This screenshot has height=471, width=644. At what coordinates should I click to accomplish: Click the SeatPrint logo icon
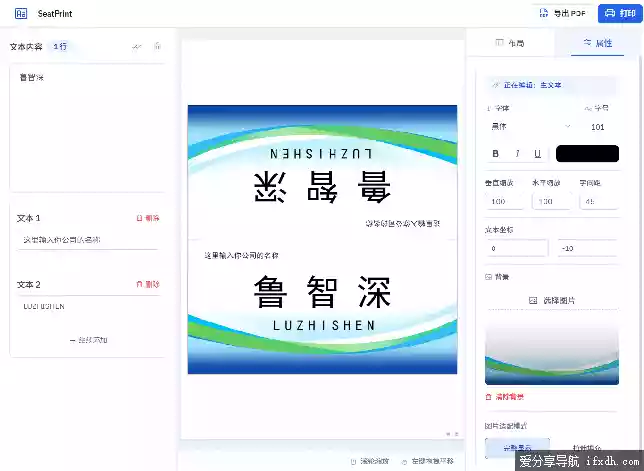(x=21, y=14)
